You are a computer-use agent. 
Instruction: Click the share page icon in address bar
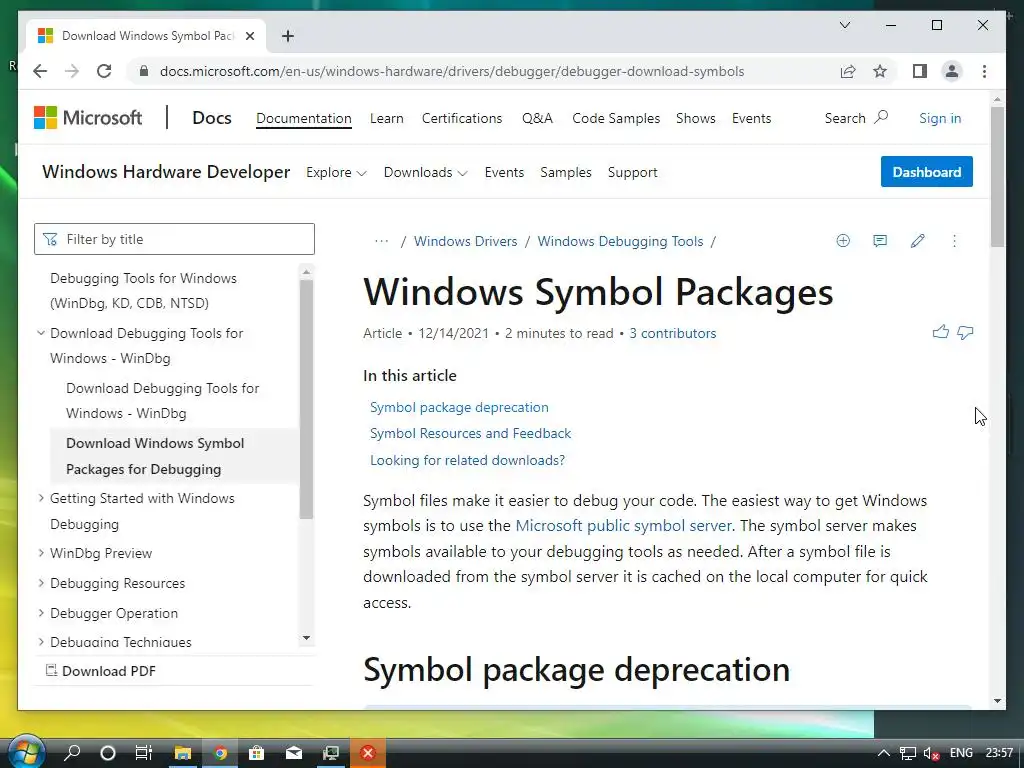848,71
